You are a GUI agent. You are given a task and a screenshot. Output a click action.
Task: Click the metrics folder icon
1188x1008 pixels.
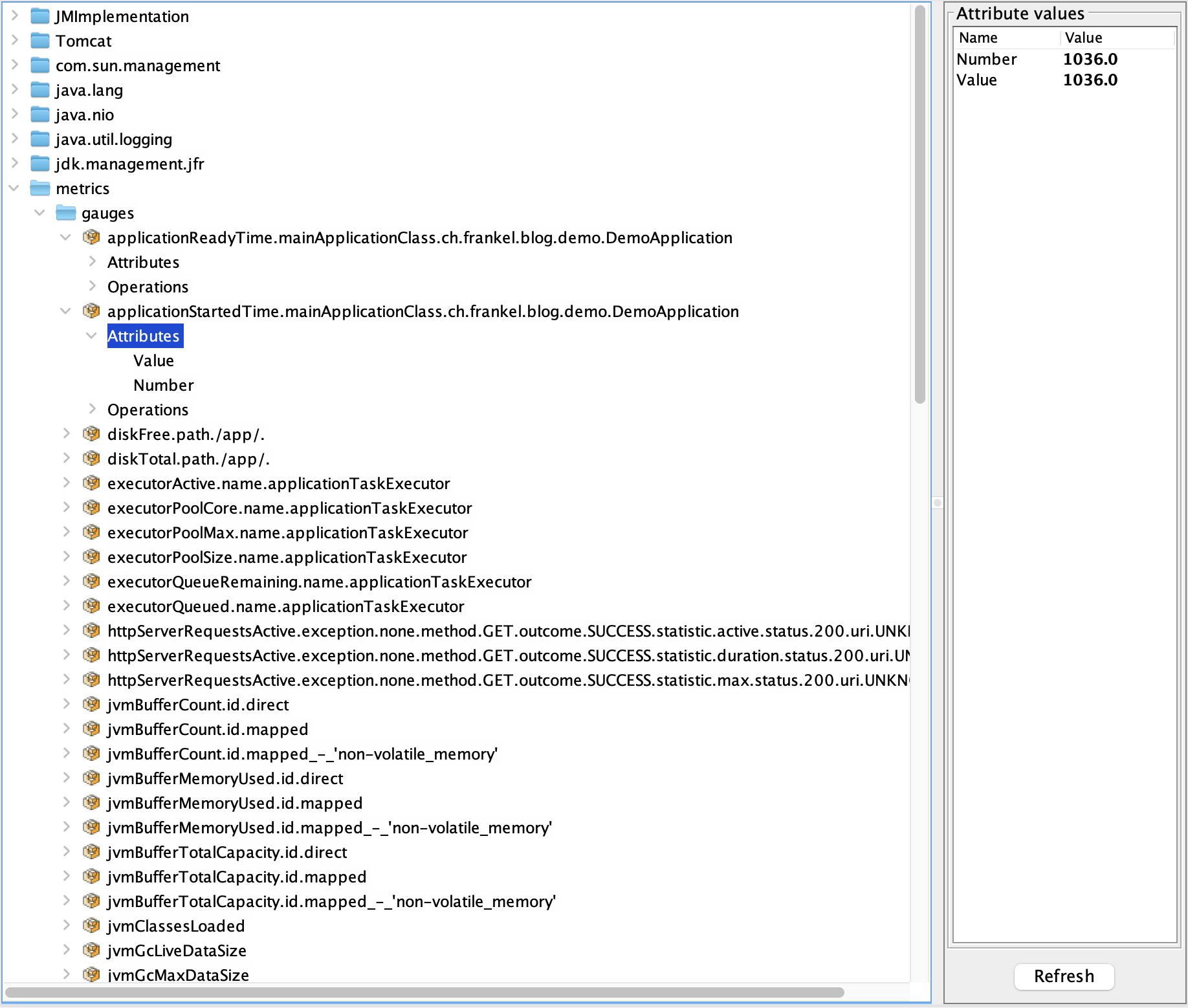coord(39,188)
